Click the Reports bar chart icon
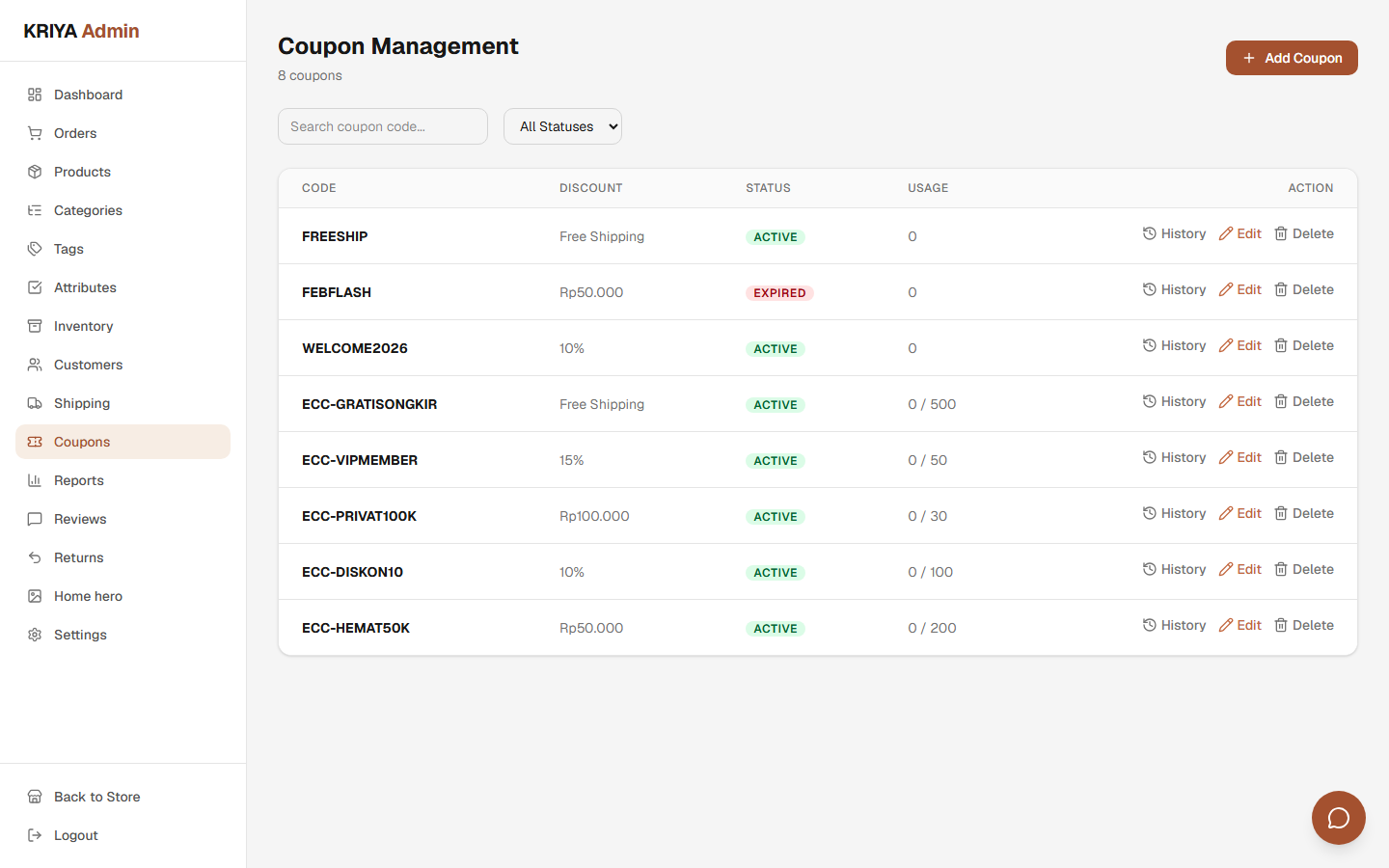This screenshot has height=868, width=1389. (x=35, y=480)
